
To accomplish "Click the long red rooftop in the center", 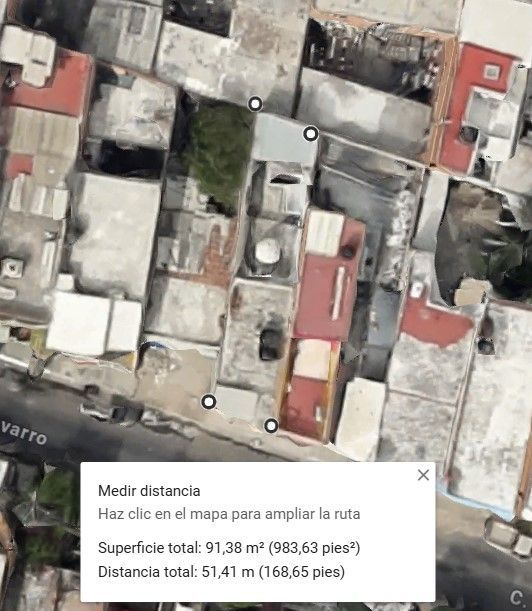I will click(327, 295).
